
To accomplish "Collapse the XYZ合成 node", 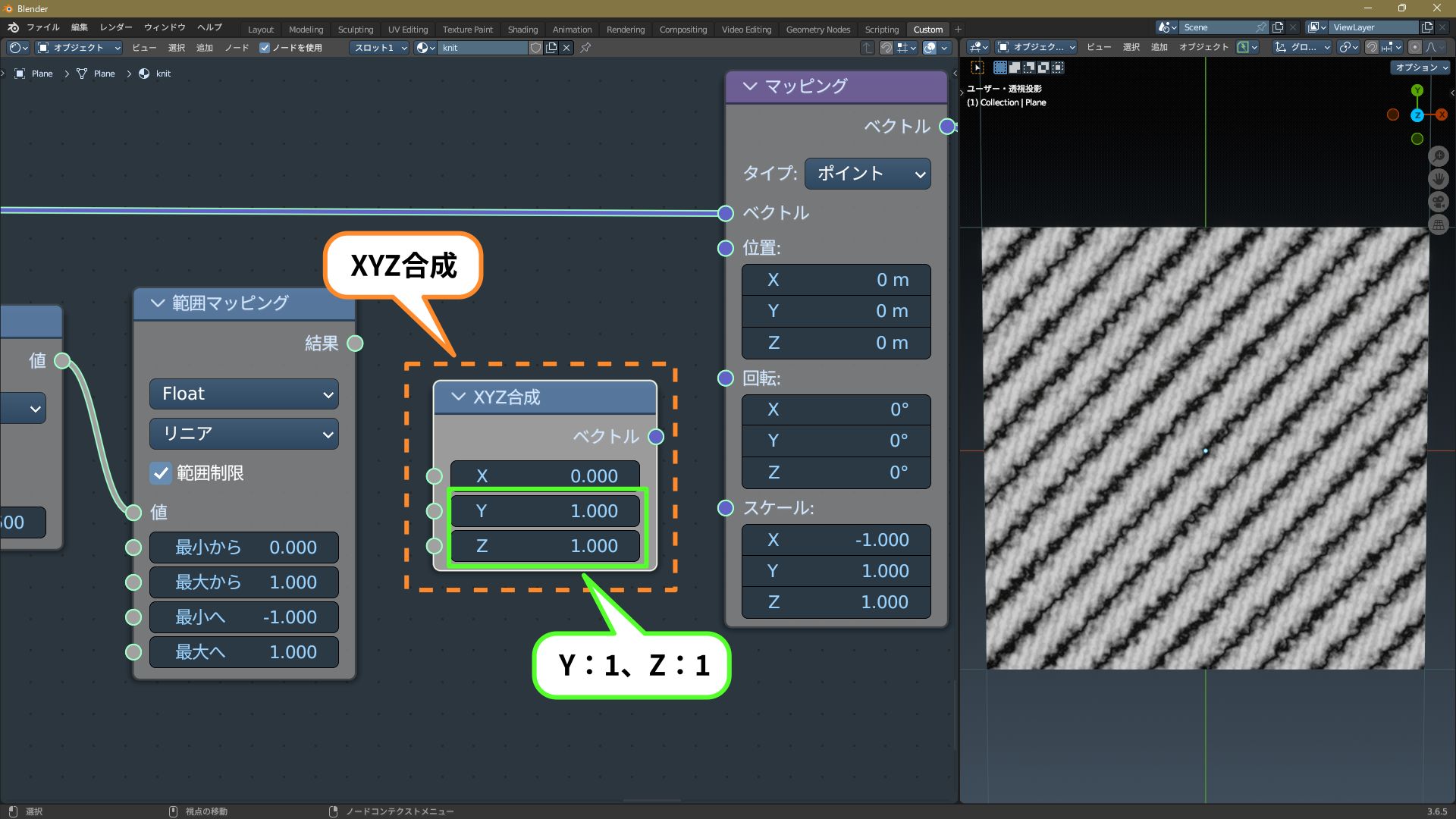I will pyautogui.click(x=458, y=397).
